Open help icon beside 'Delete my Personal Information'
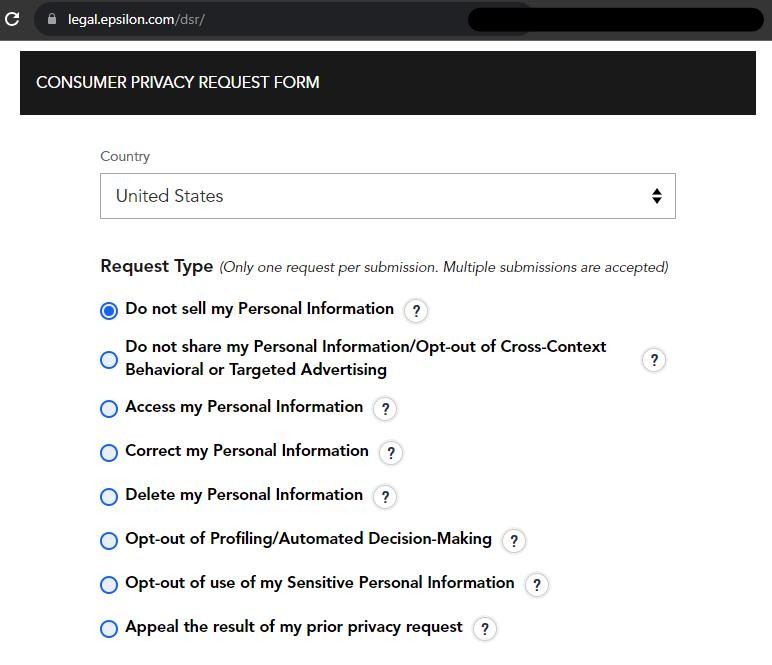 click(386, 497)
